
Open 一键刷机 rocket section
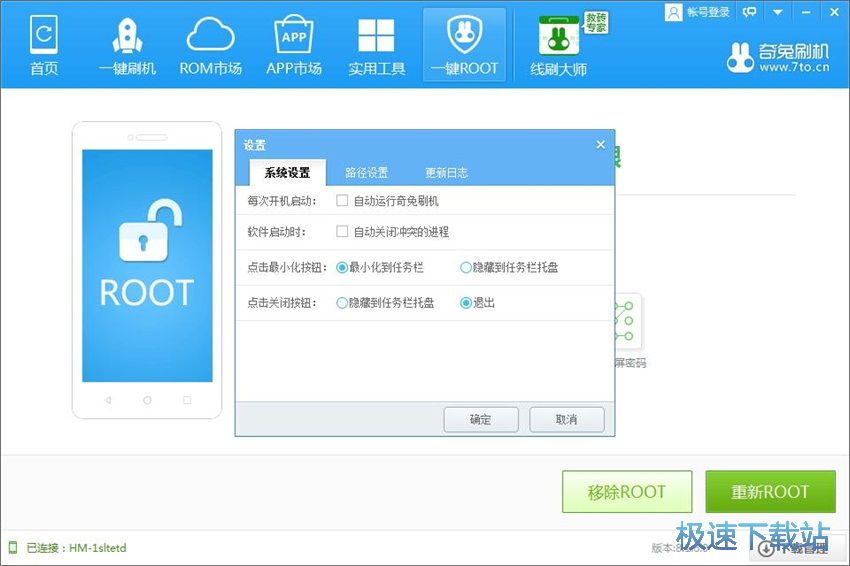click(x=127, y=46)
